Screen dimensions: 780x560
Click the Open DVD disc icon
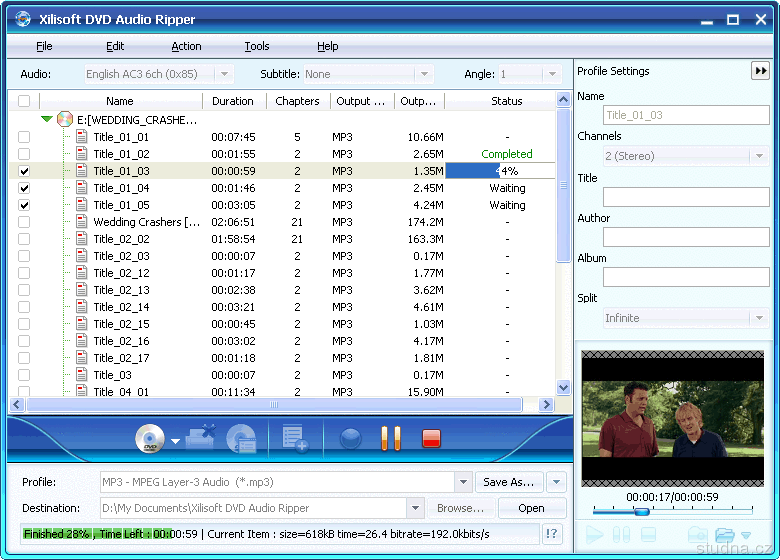(x=149, y=438)
